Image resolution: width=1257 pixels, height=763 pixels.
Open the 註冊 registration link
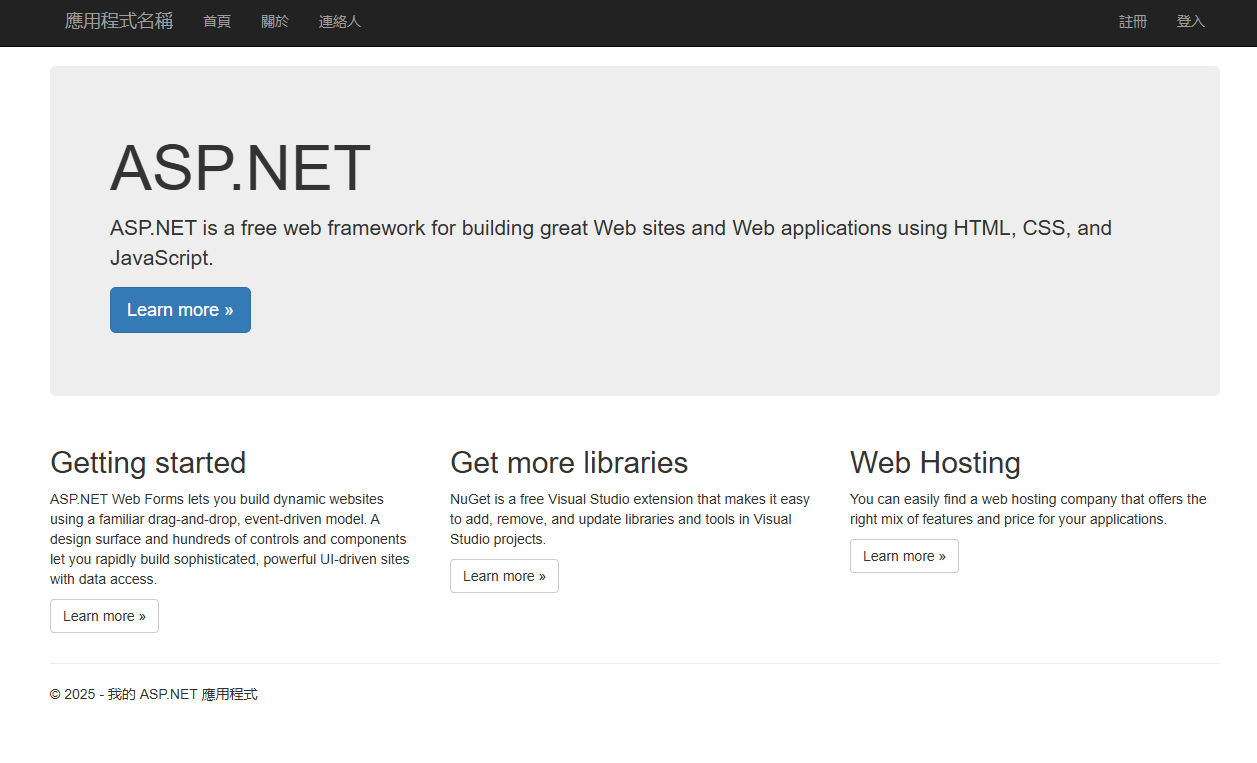[x=1133, y=21]
